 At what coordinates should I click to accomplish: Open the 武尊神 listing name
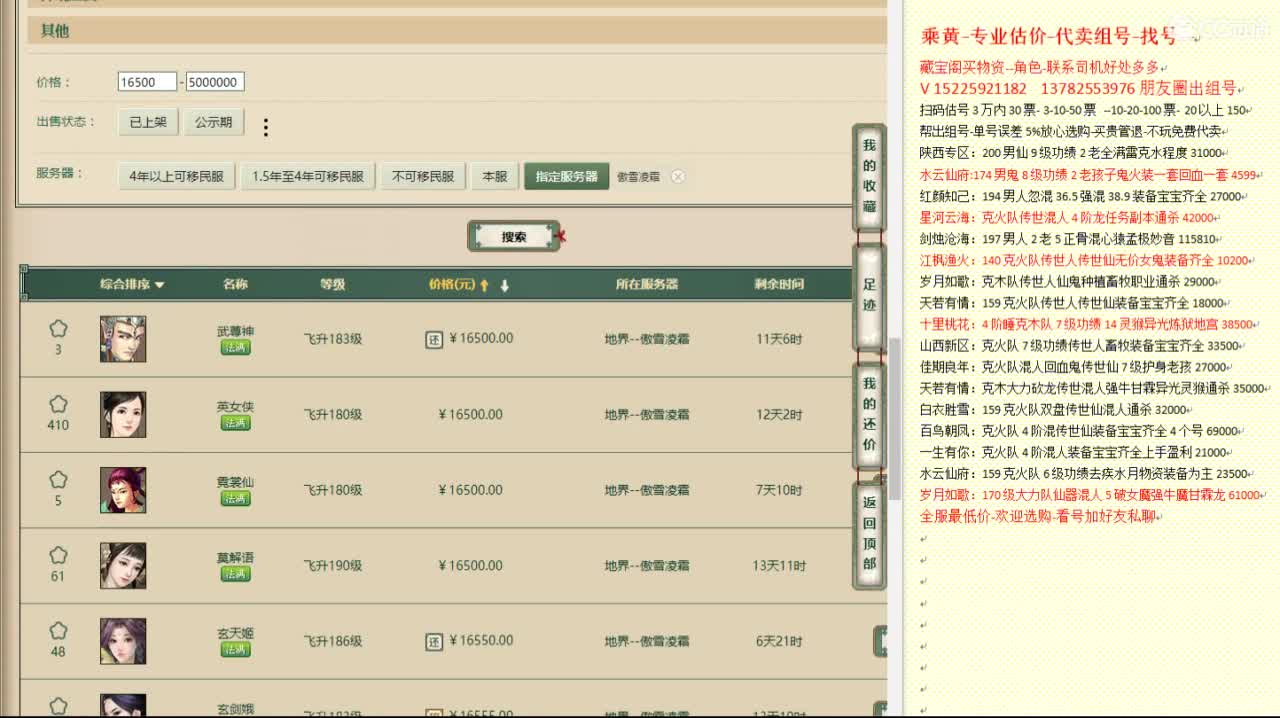point(236,331)
